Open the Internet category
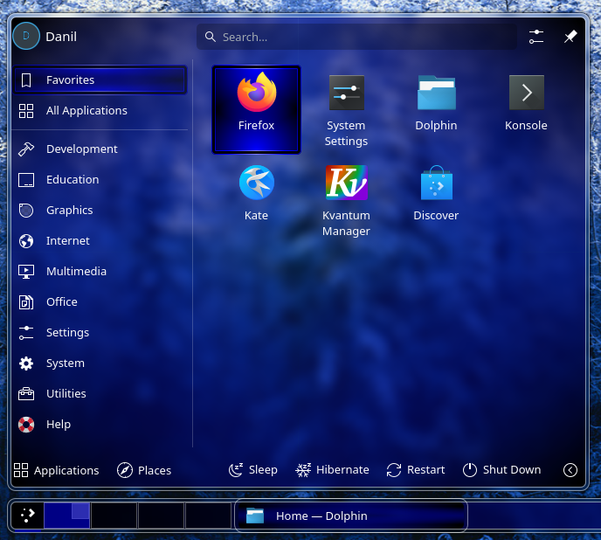This screenshot has height=540, width=601. click(100, 241)
